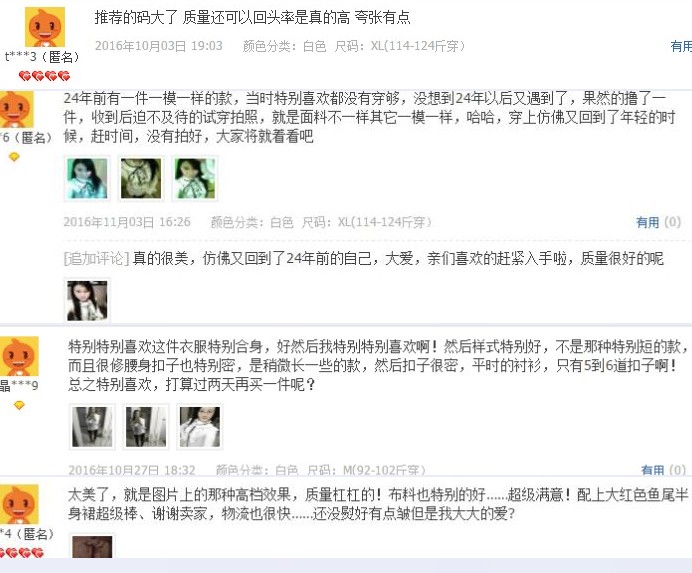Click the yellow diamond badge under 6（匿名）
Screen dimensions: 692x573
tap(14, 157)
